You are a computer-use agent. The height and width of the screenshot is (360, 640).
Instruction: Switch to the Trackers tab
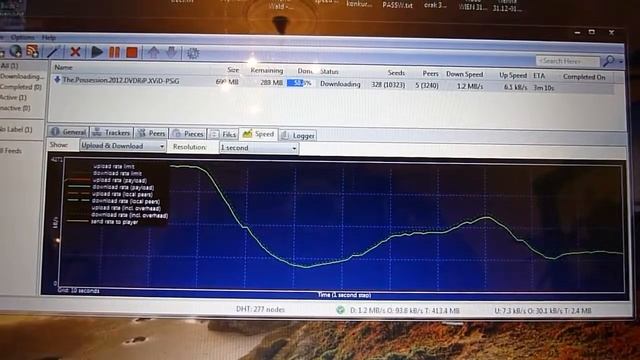[111, 132]
